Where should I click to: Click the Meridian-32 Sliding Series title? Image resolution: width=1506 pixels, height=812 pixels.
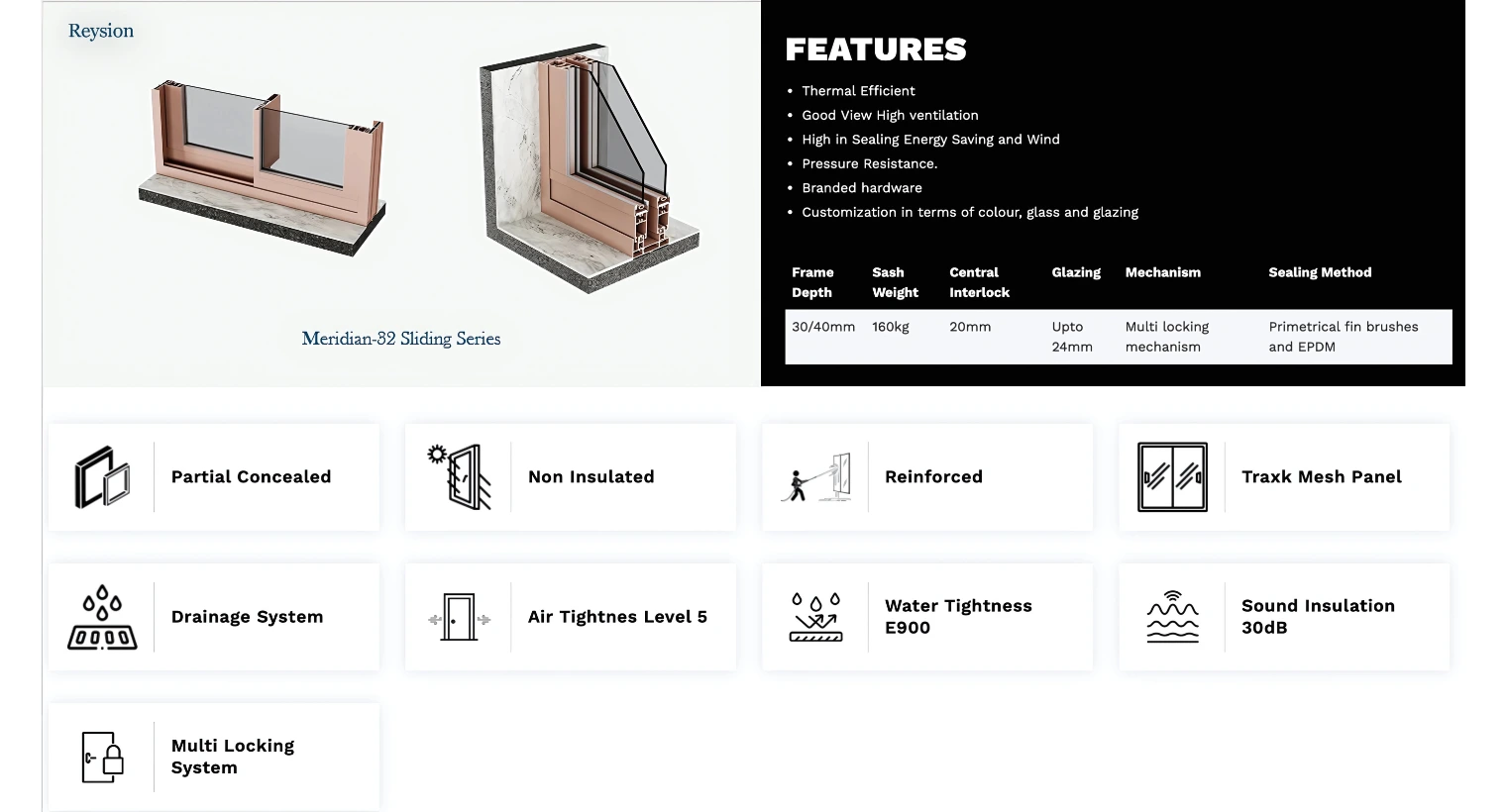(401, 339)
